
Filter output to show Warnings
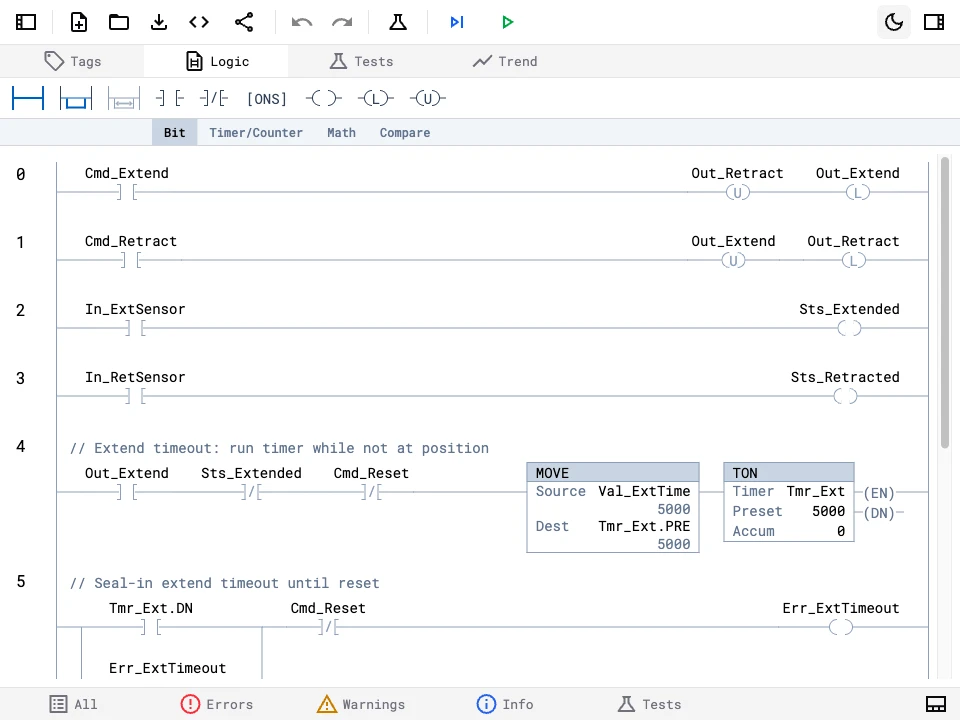[x=361, y=704]
